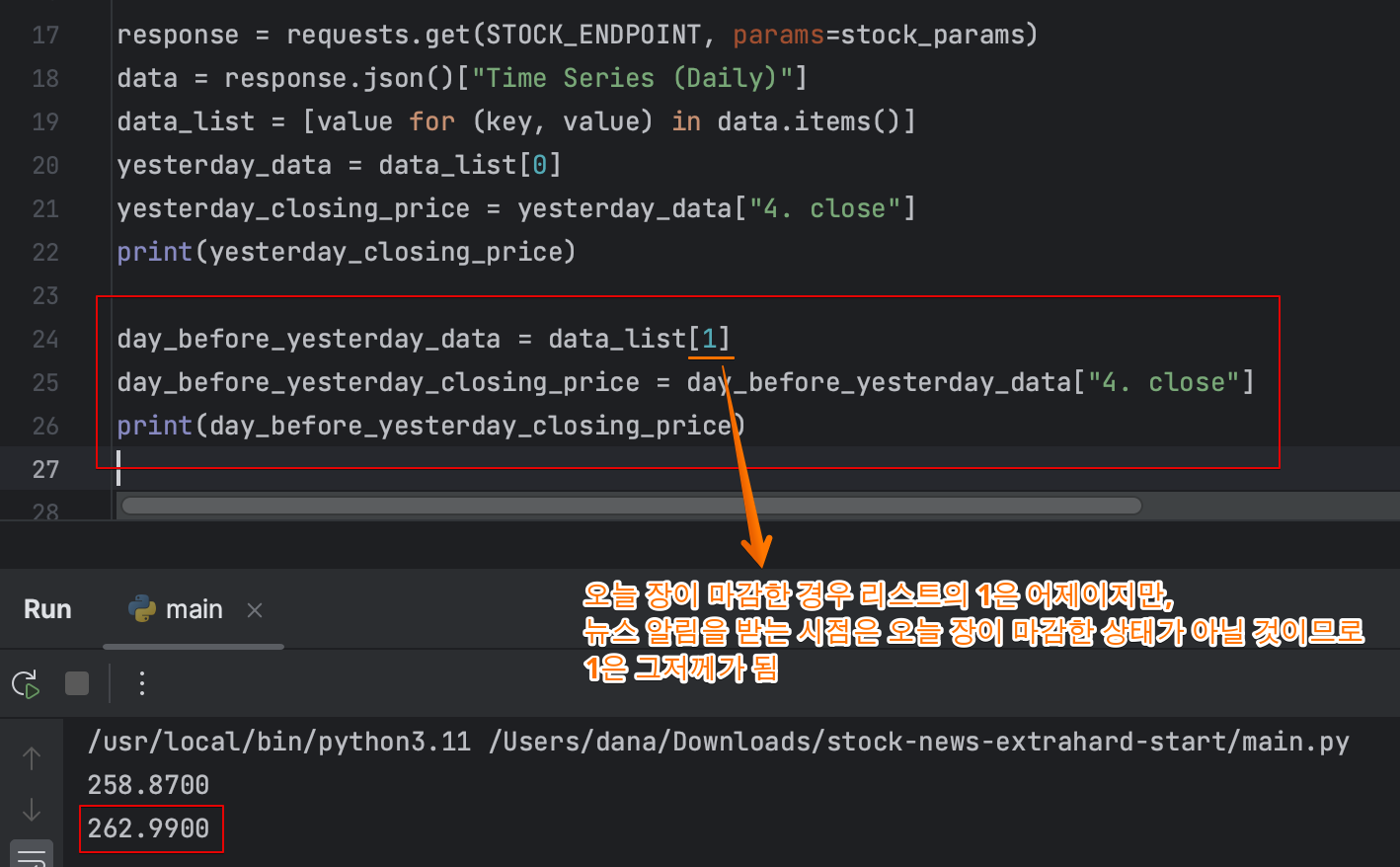This screenshot has height=867, width=1400.
Task: Close the main run tab
Action: point(255,610)
